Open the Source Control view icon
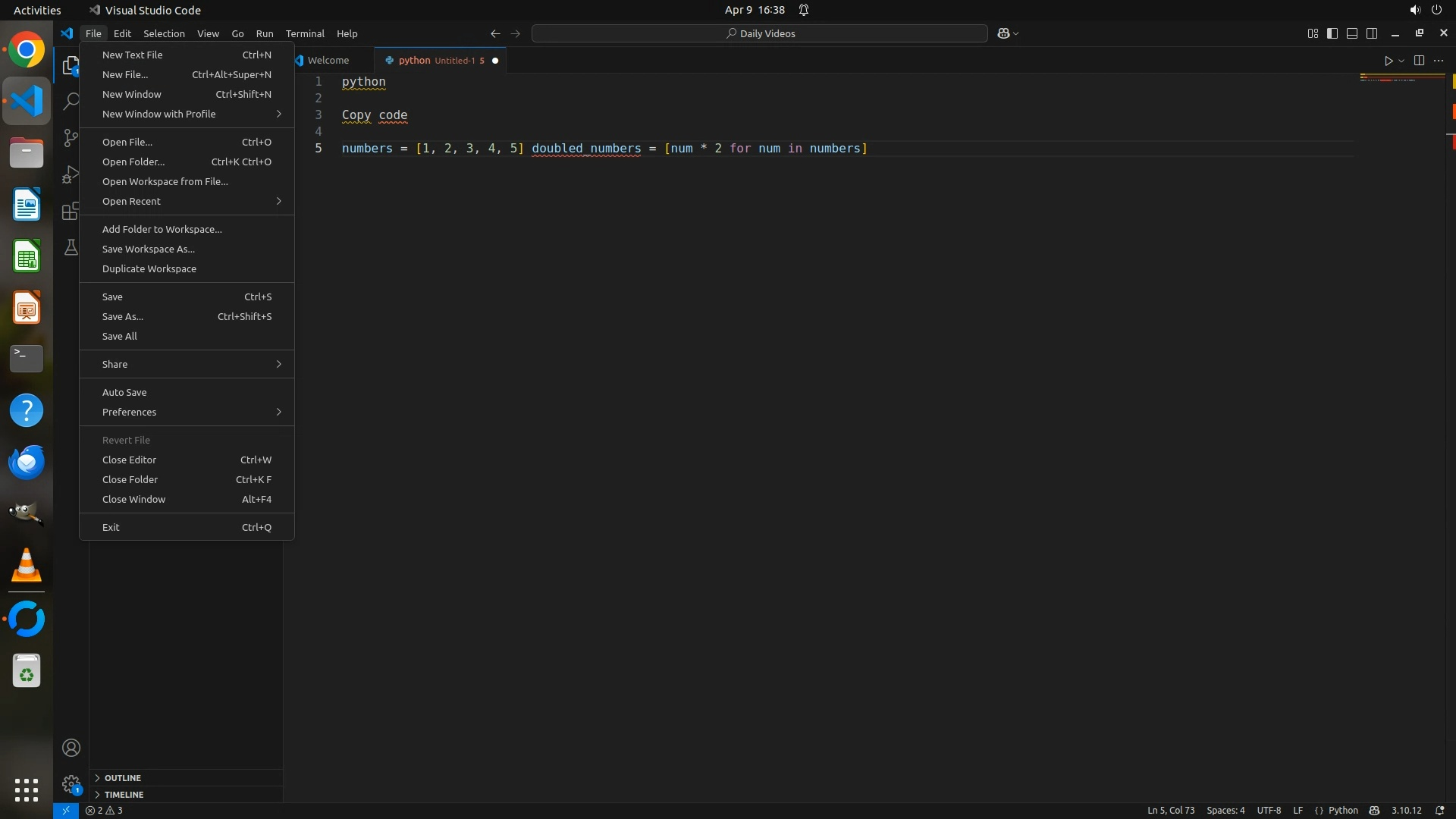 pyautogui.click(x=71, y=137)
